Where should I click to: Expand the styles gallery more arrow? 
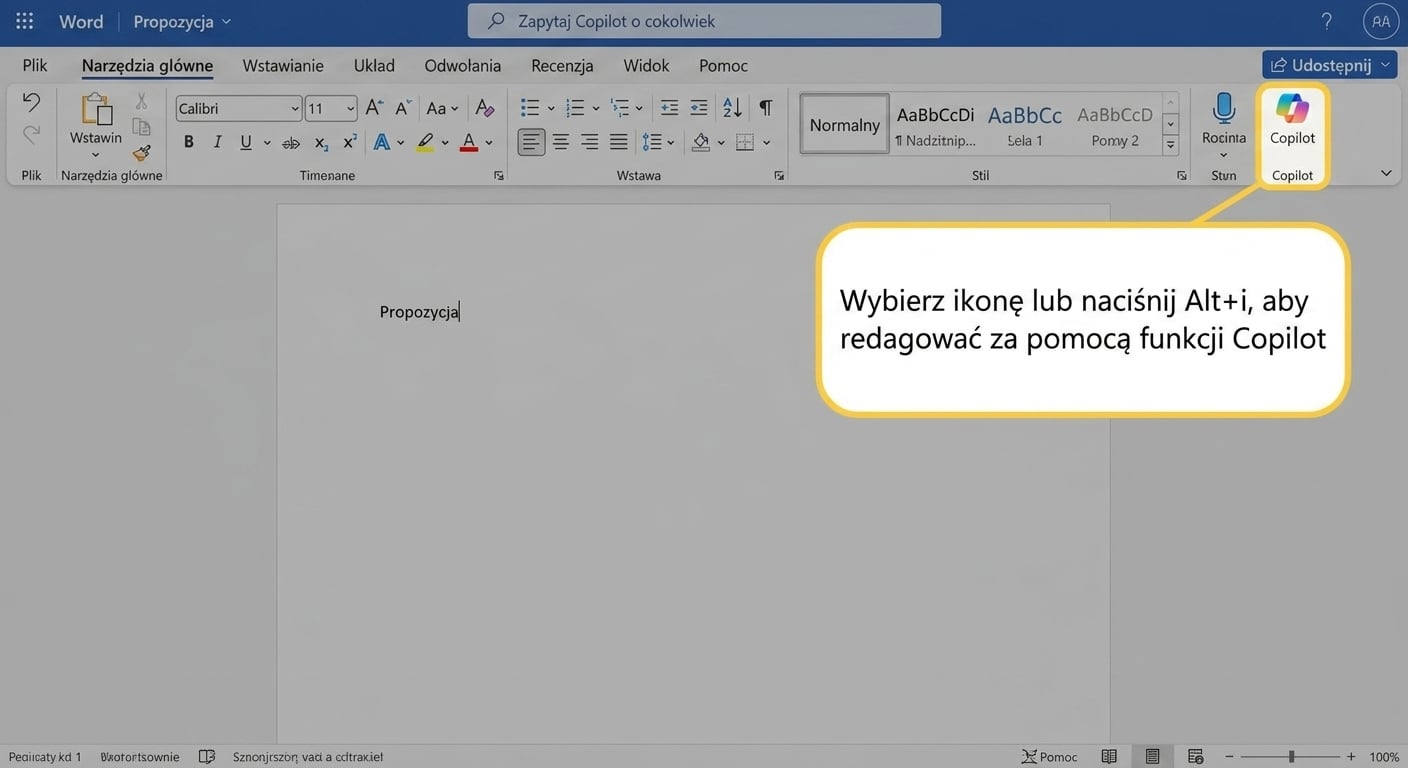[x=1170, y=146]
